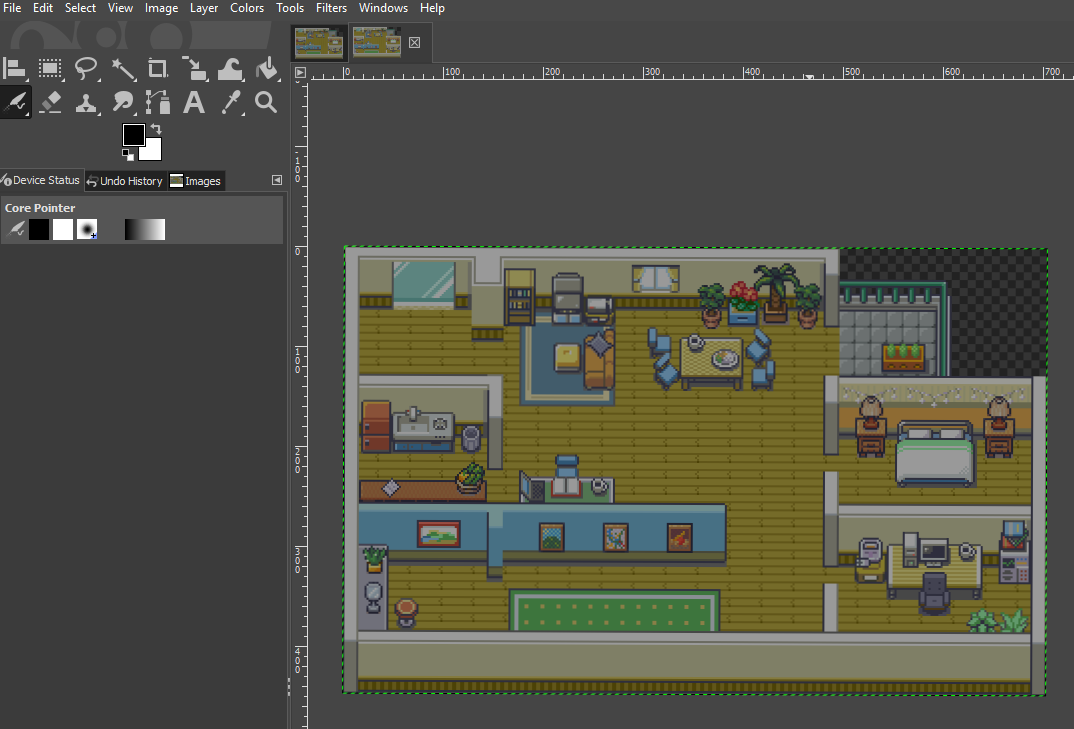1074x729 pixels.
Task: Select the Fuzzy Select magic wand tool
Action: pos(123,69)
